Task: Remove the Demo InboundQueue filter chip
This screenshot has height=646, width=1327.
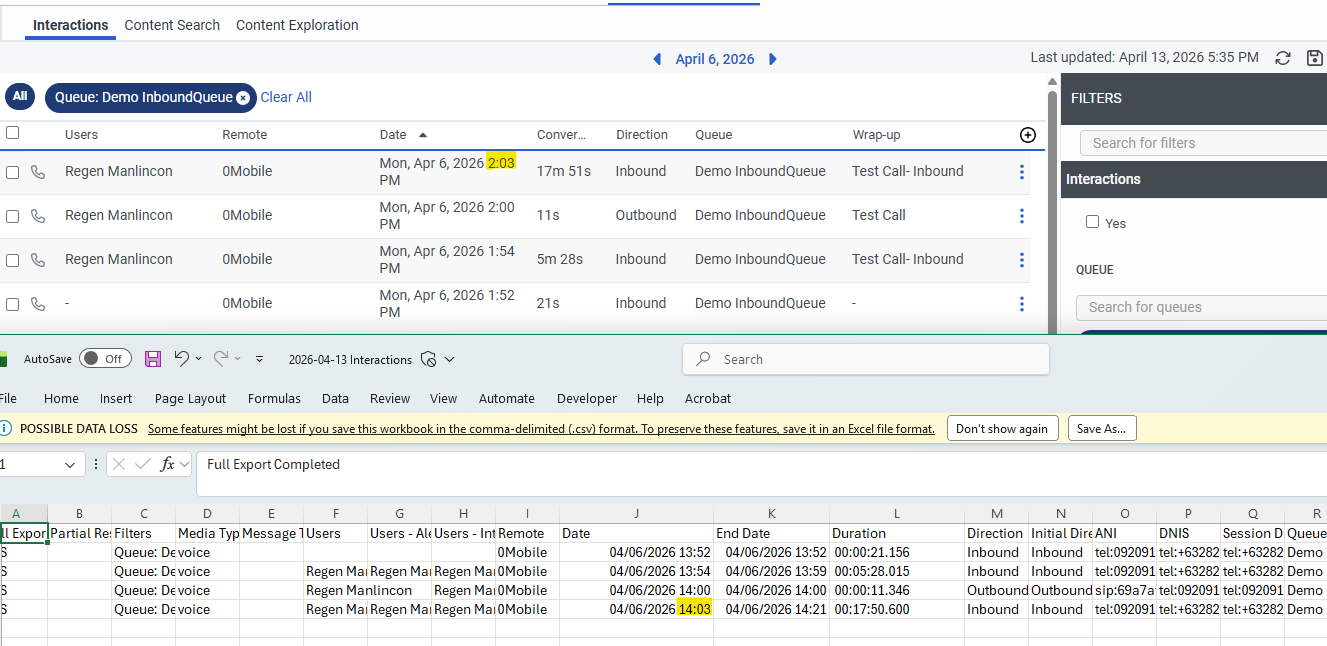Action: 243,98
